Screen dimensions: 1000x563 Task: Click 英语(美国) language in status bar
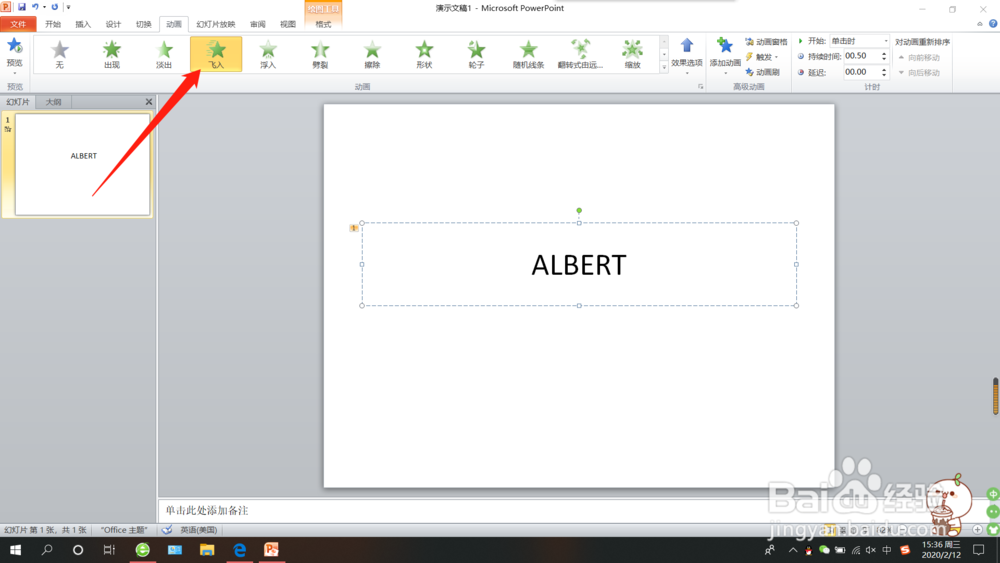tap(198, 530)
